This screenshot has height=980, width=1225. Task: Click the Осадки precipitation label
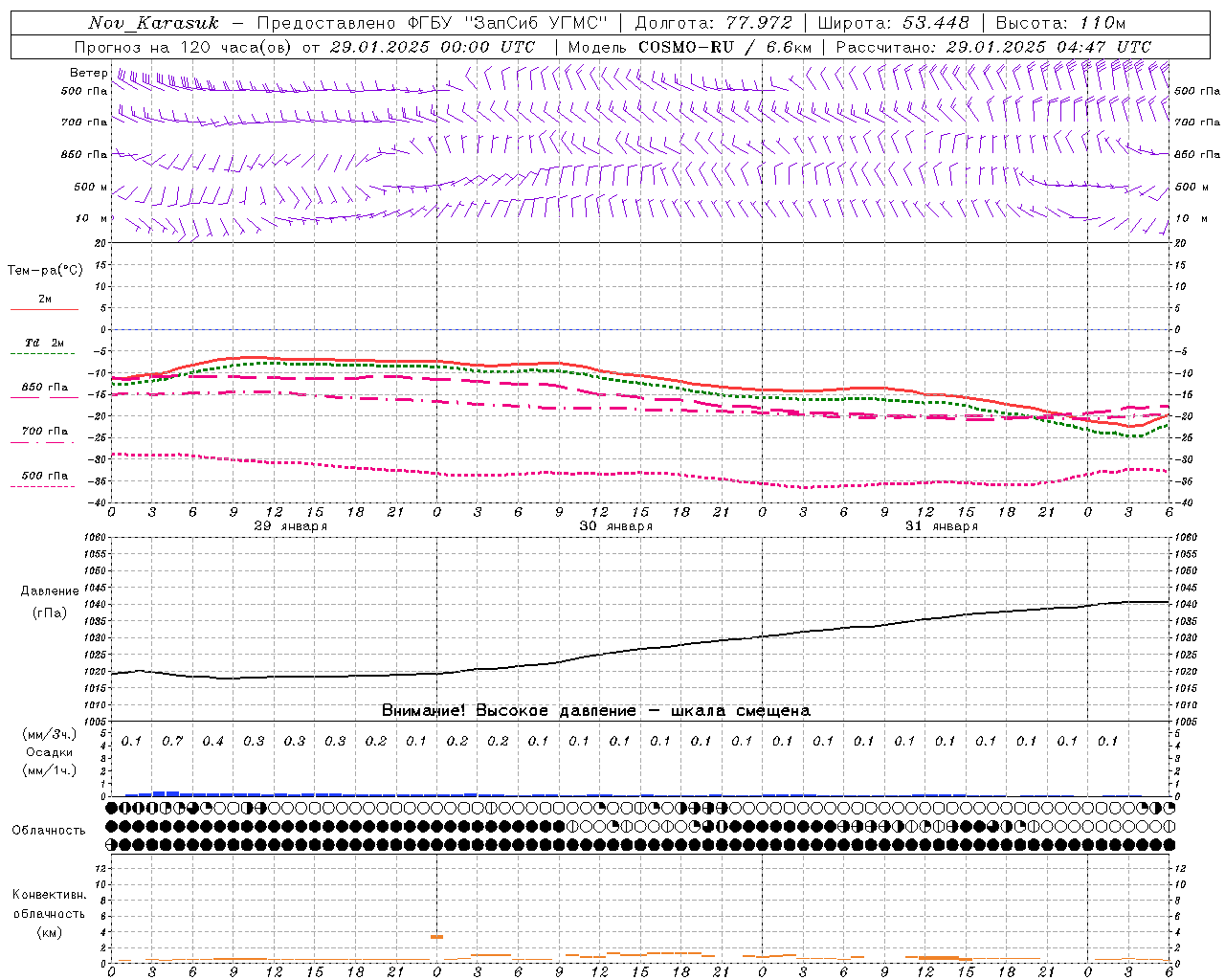[x=50, y=752]
